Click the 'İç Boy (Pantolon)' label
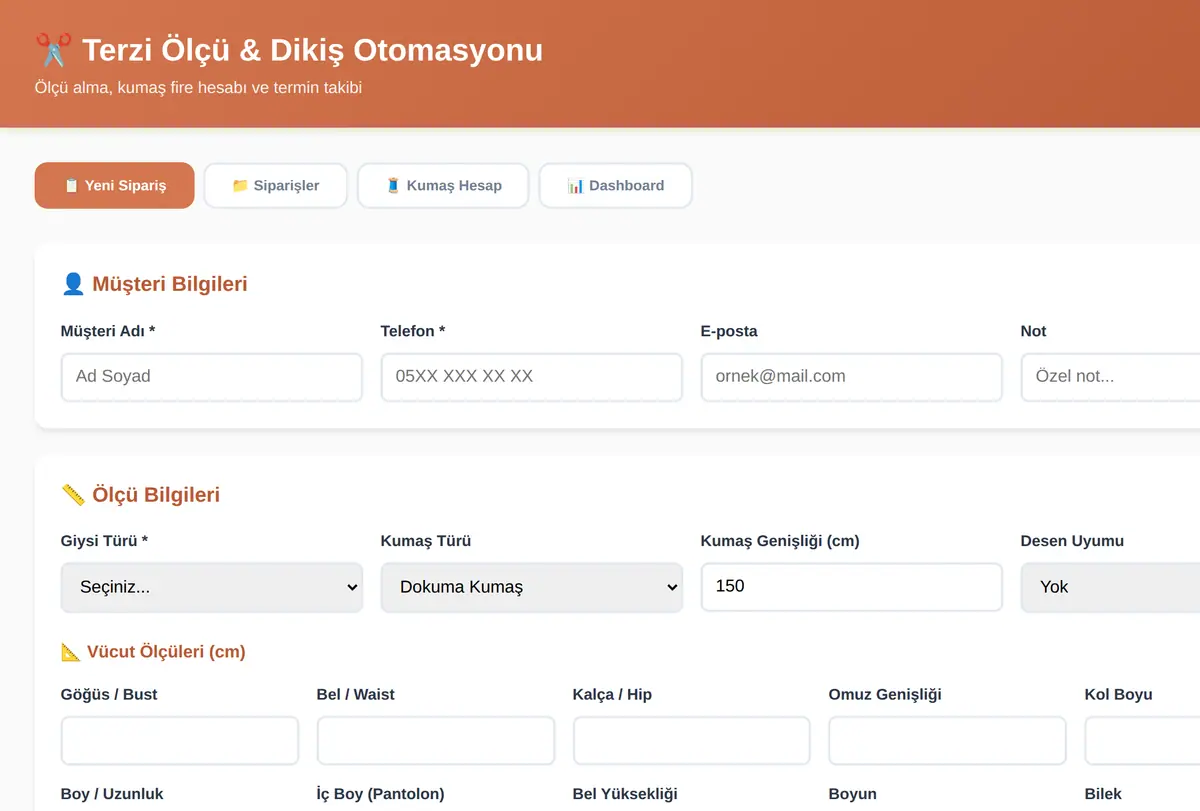This screenshot has height=811, width=1200. point(380,794)
